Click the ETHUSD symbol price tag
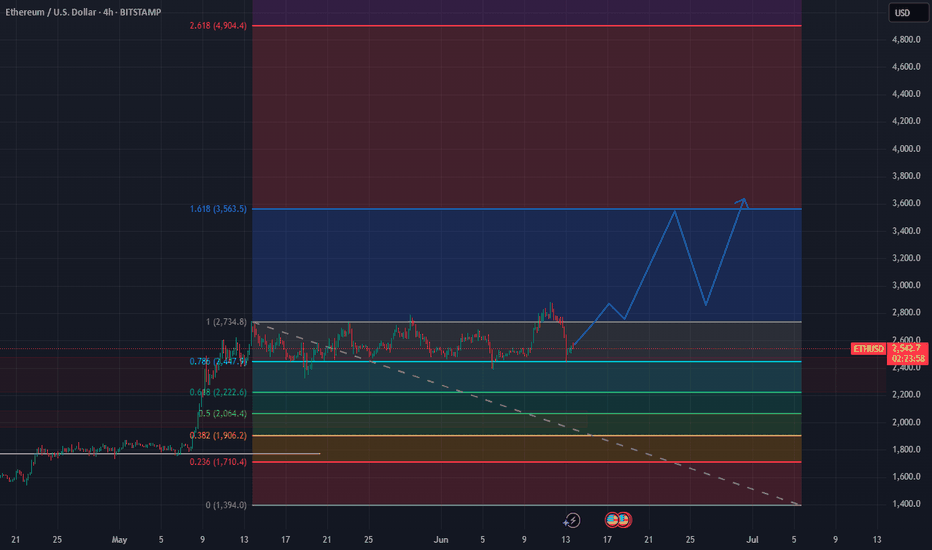932x550 pixels. click(x=868, y=348)
